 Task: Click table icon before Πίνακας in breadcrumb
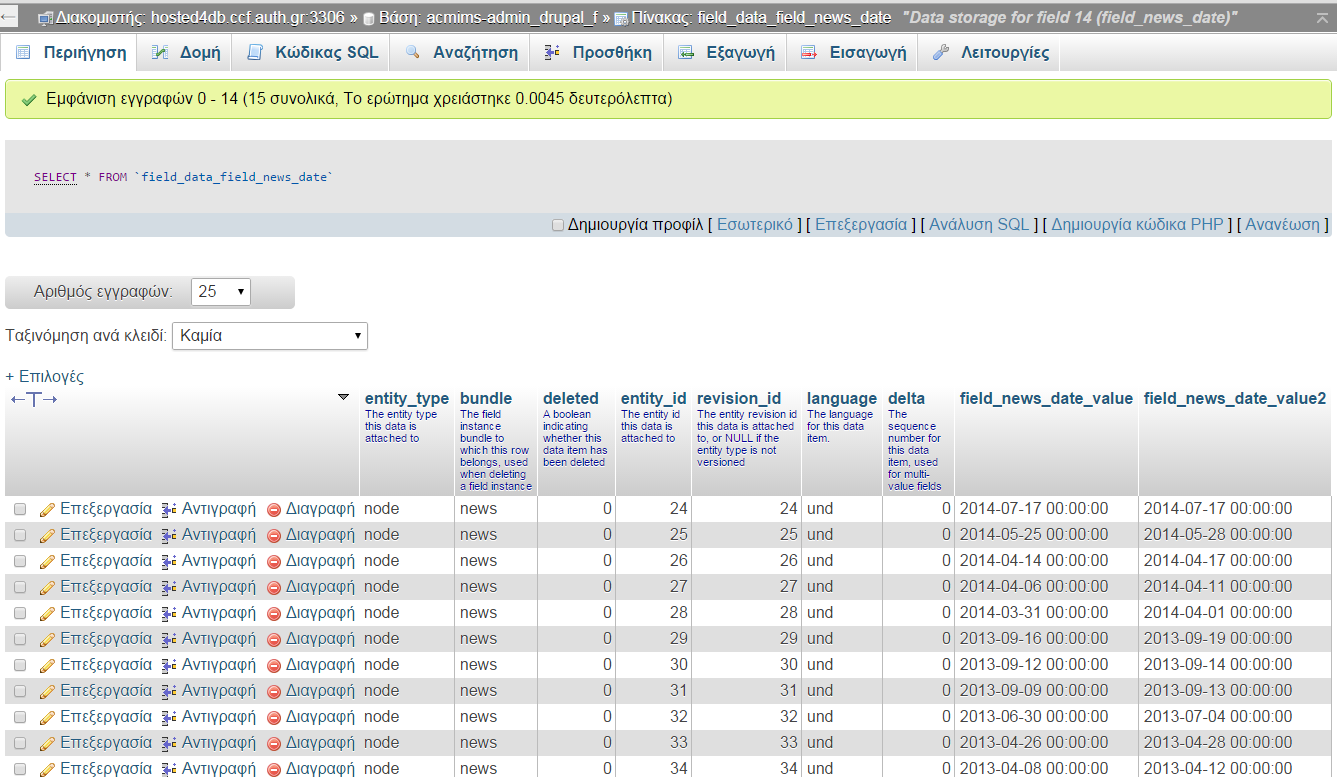click(621, 18)
